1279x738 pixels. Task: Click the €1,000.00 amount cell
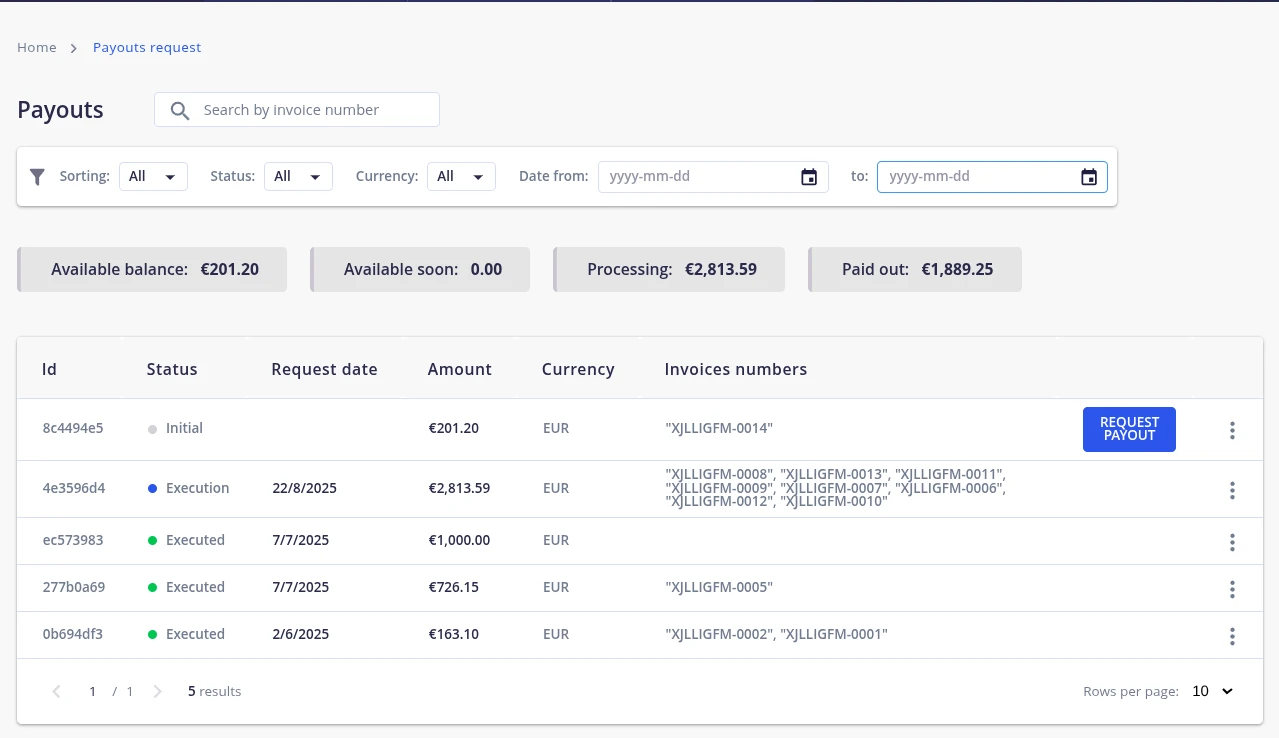[460, 540]
